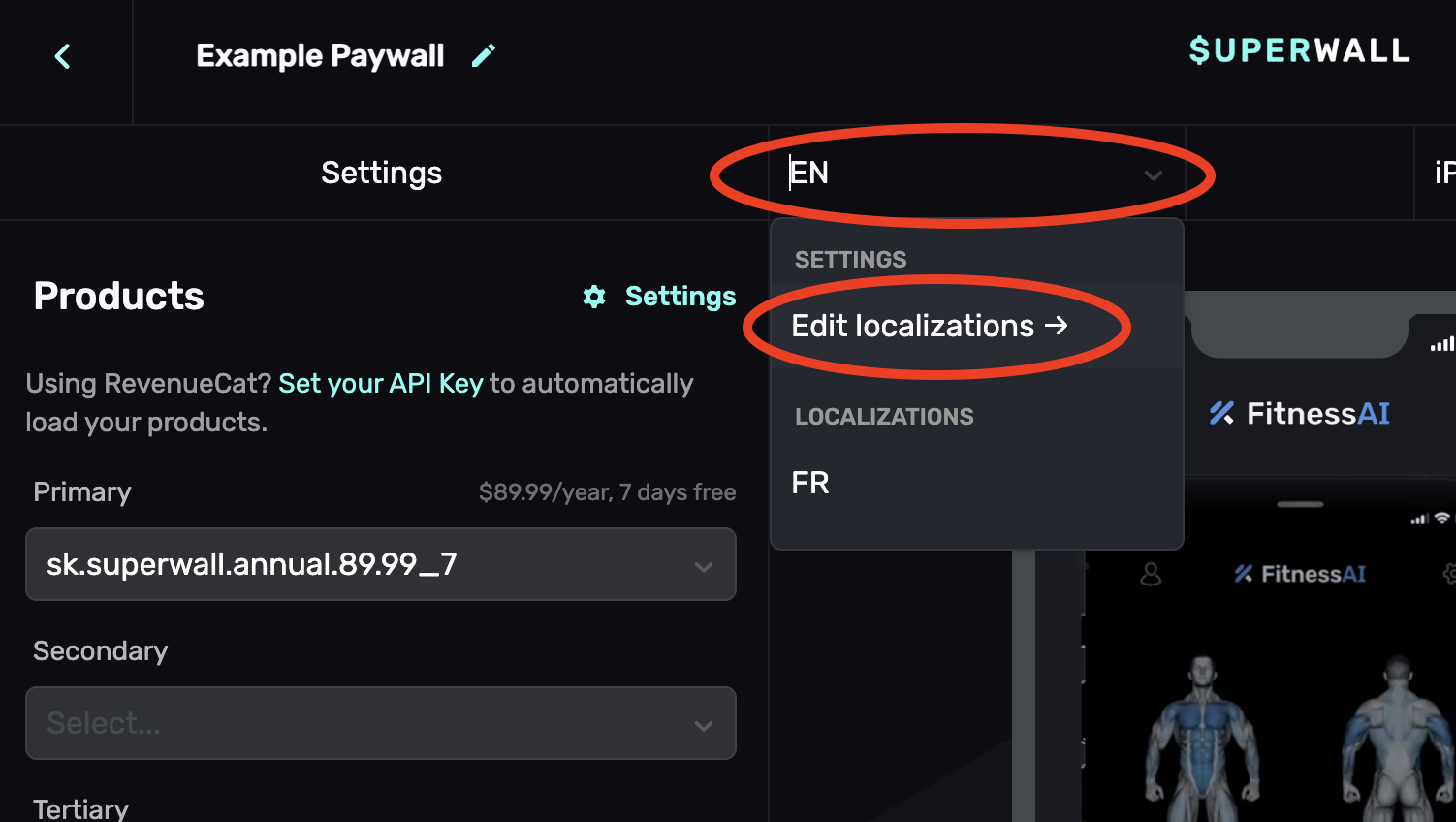Click the FitnessAI logo in the preview header
1456x822 pixels.
pos(1299,414)
